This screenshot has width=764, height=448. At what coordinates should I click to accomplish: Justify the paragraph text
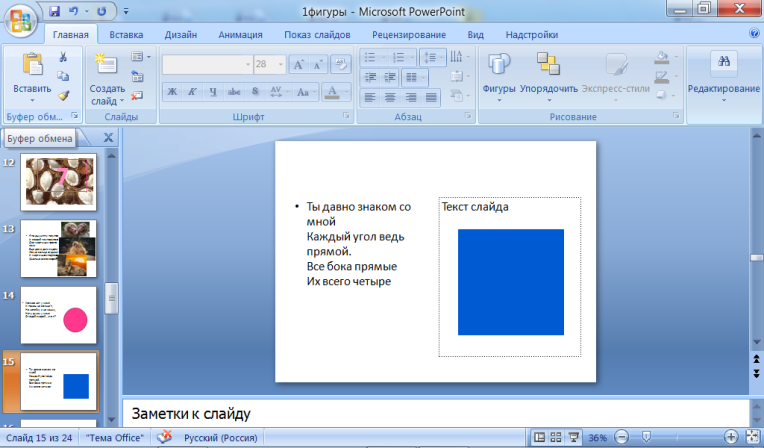point(431,97)
